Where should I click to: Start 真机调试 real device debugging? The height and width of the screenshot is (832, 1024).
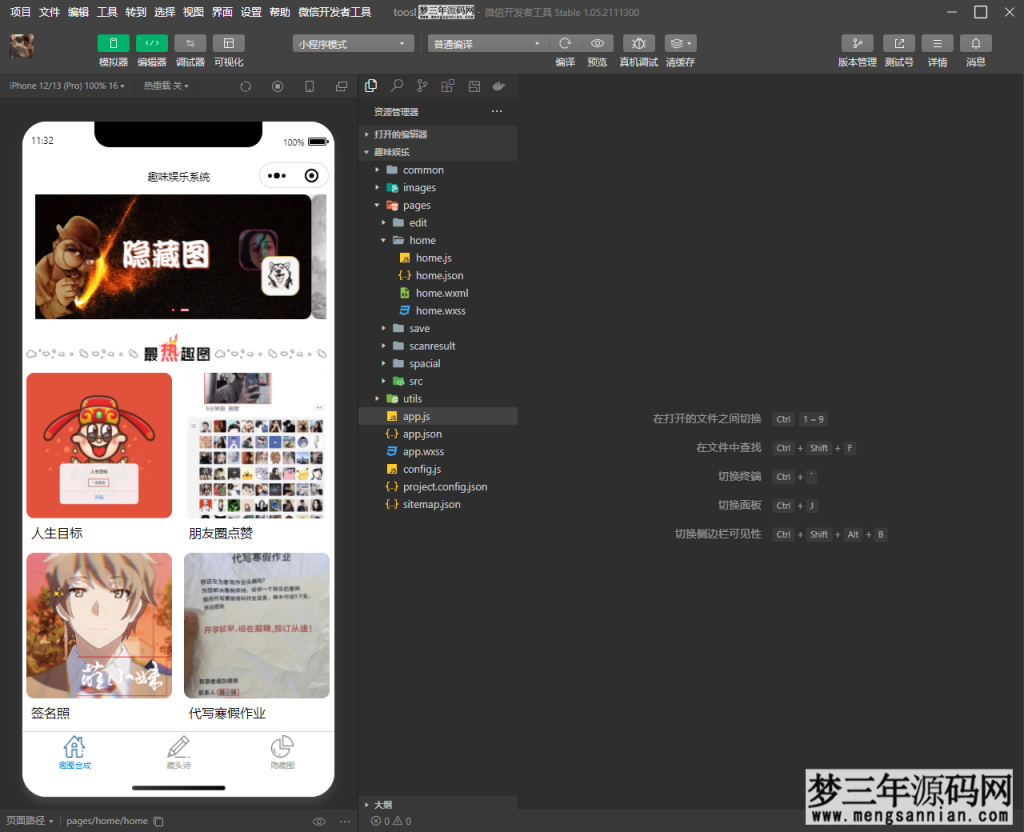point(637,44)
